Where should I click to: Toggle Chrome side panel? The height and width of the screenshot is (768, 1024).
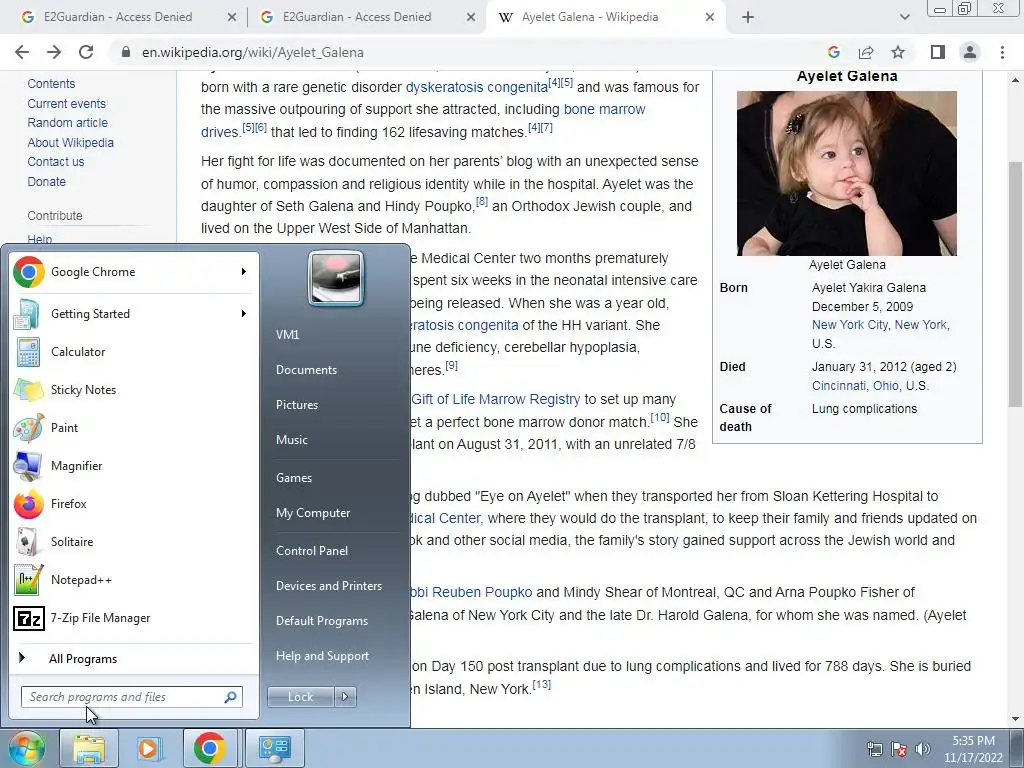(x=938, y=52)
